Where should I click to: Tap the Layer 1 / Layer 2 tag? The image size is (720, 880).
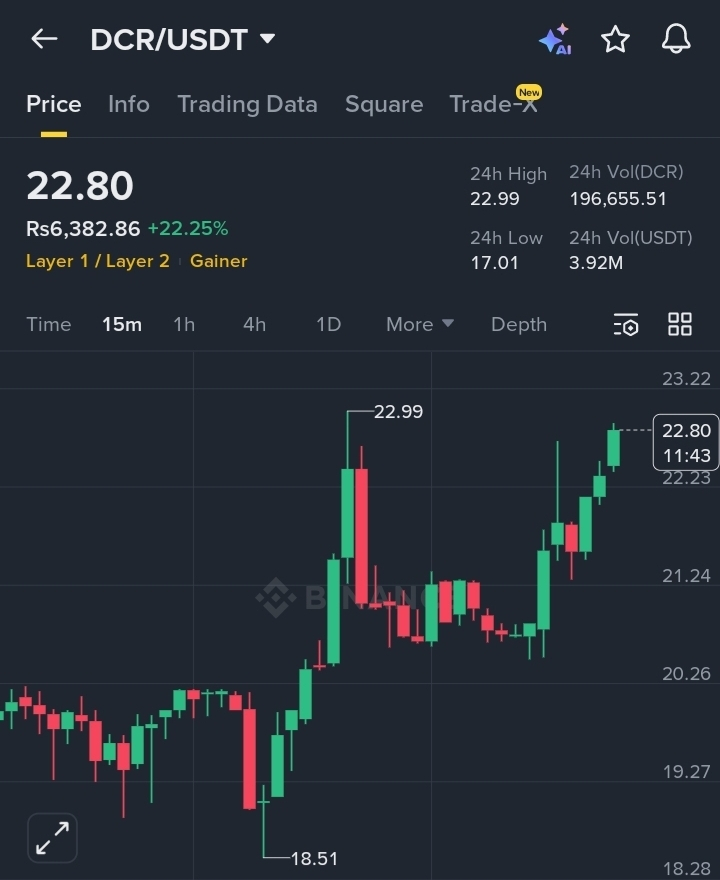(x=98, y=261)
